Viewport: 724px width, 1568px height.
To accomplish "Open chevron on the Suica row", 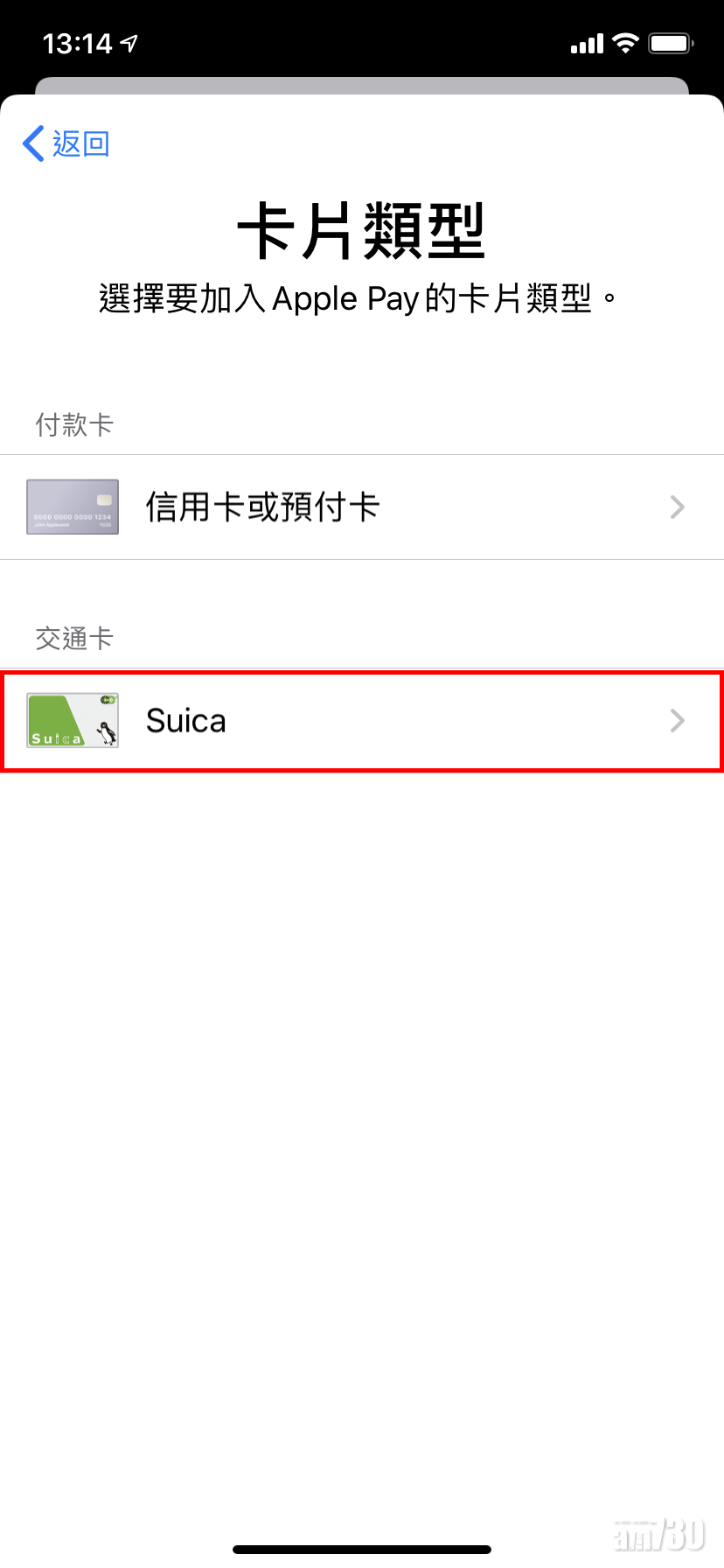I will tap(677, 721).
